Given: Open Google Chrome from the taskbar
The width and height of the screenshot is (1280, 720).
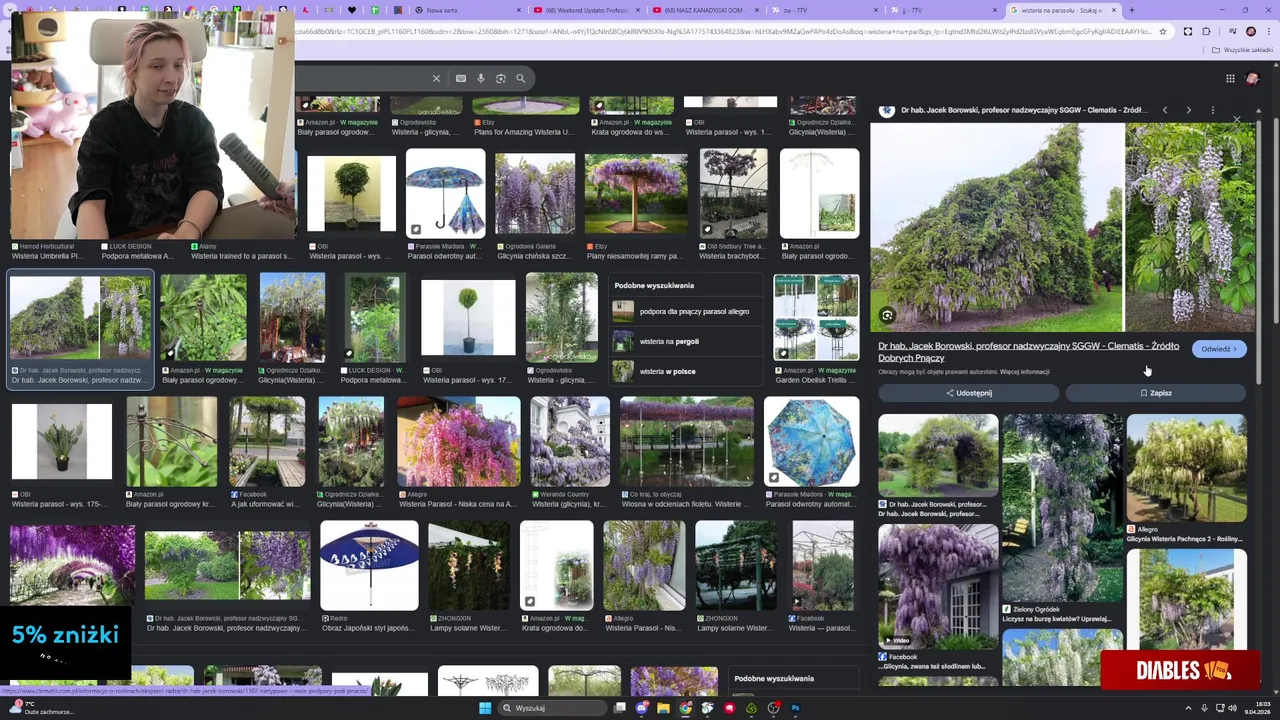Looking at the screenshot, I should pos(685,708).
